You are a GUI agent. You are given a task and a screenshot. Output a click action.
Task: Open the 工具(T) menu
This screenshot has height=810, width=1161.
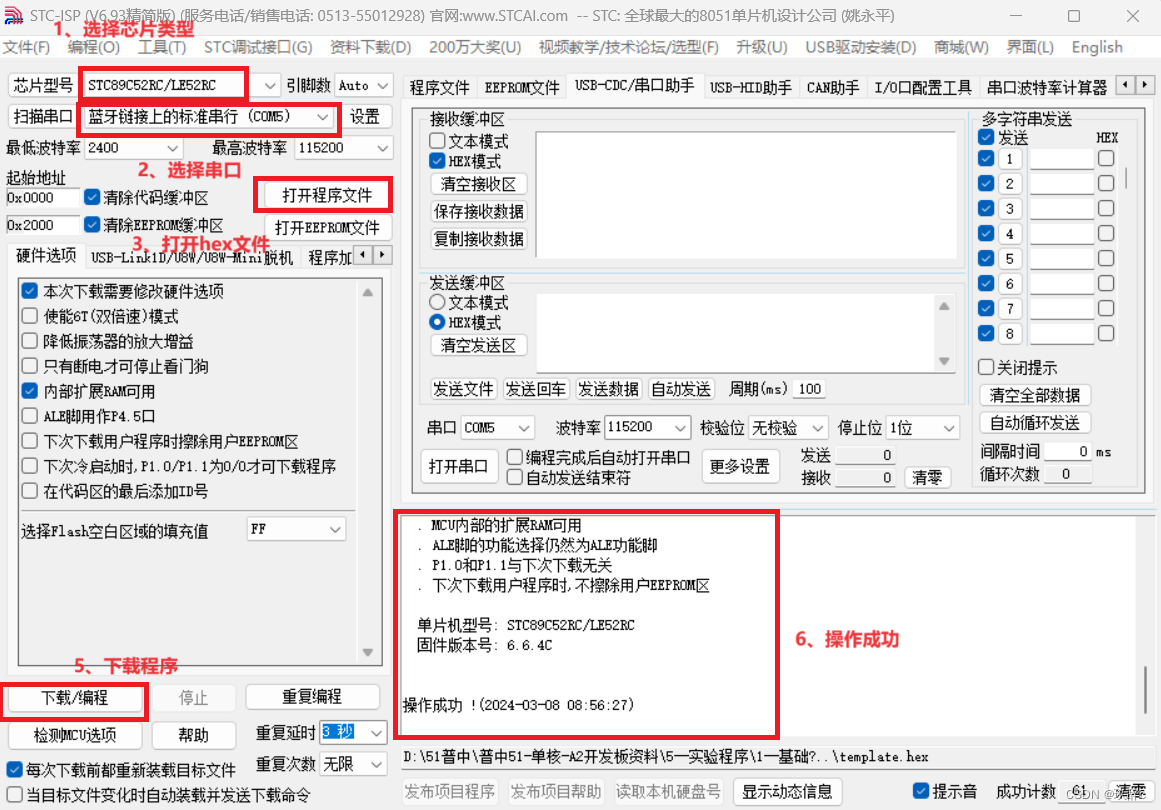point(161,47)
